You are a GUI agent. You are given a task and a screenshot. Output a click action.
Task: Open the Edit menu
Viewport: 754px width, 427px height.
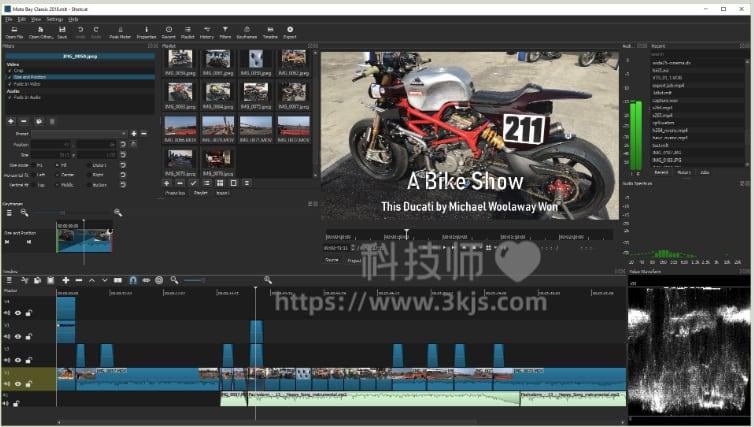[x=22, y=19]
